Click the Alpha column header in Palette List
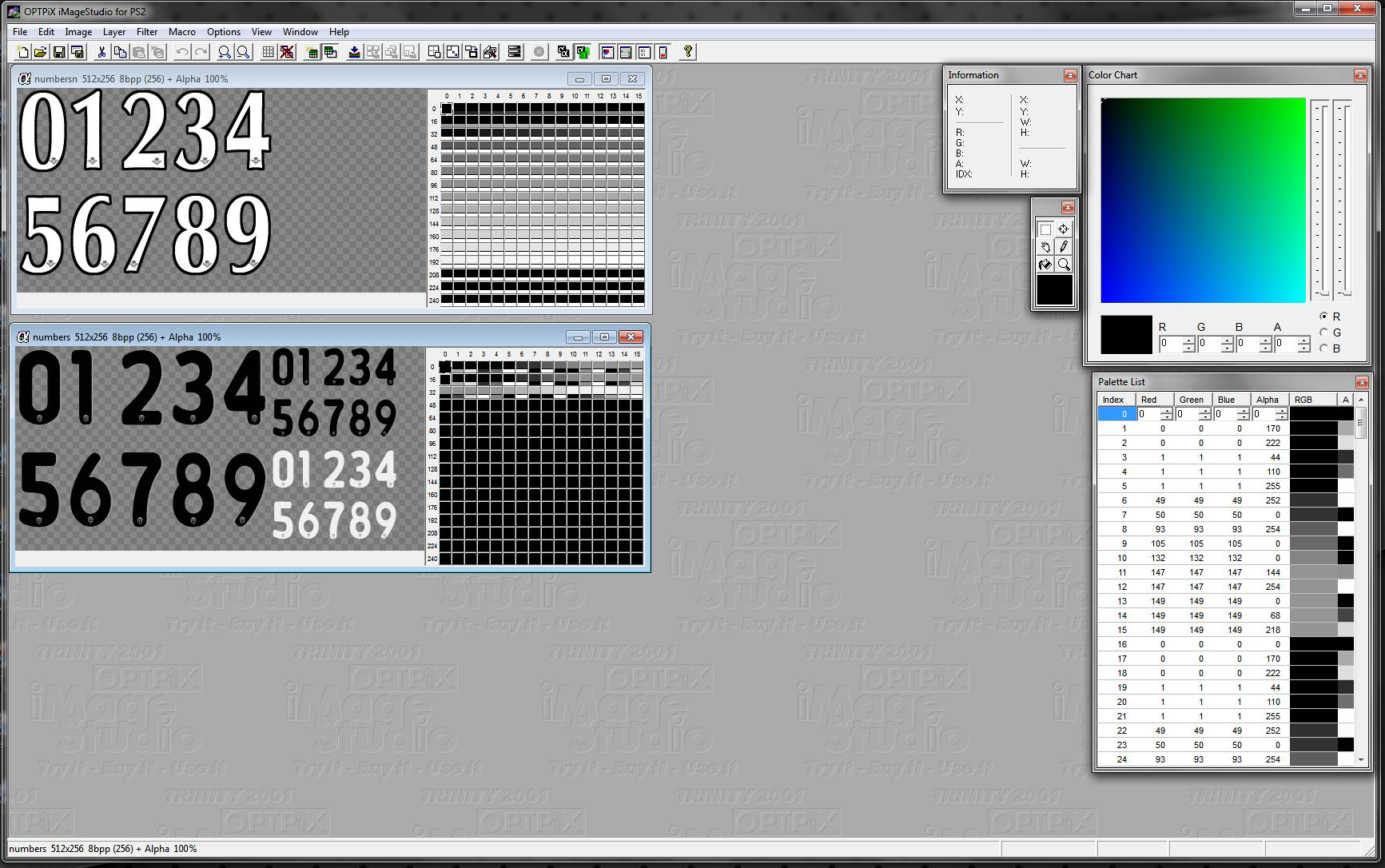 pos(1270,400)
